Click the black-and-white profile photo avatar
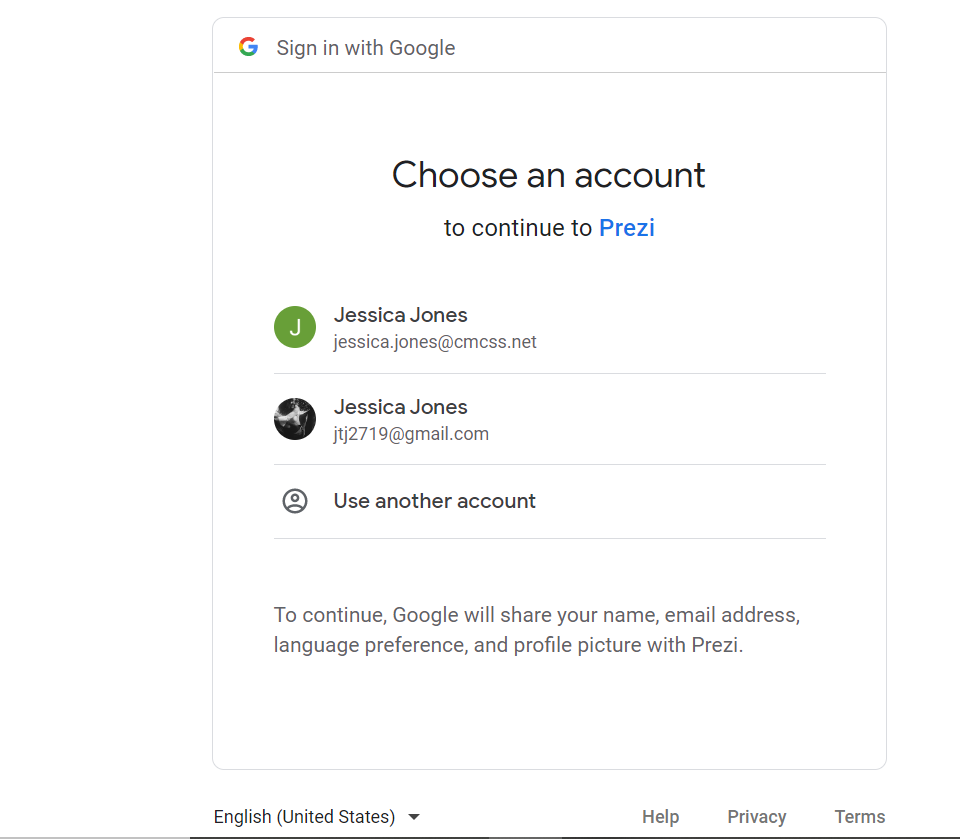 pos(295,419)
